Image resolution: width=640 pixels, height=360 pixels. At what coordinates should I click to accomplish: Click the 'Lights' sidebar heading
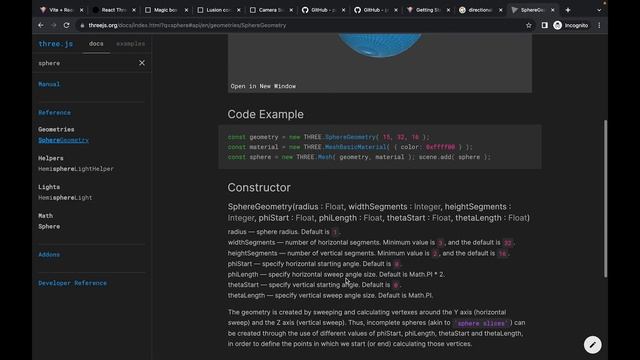49,187
